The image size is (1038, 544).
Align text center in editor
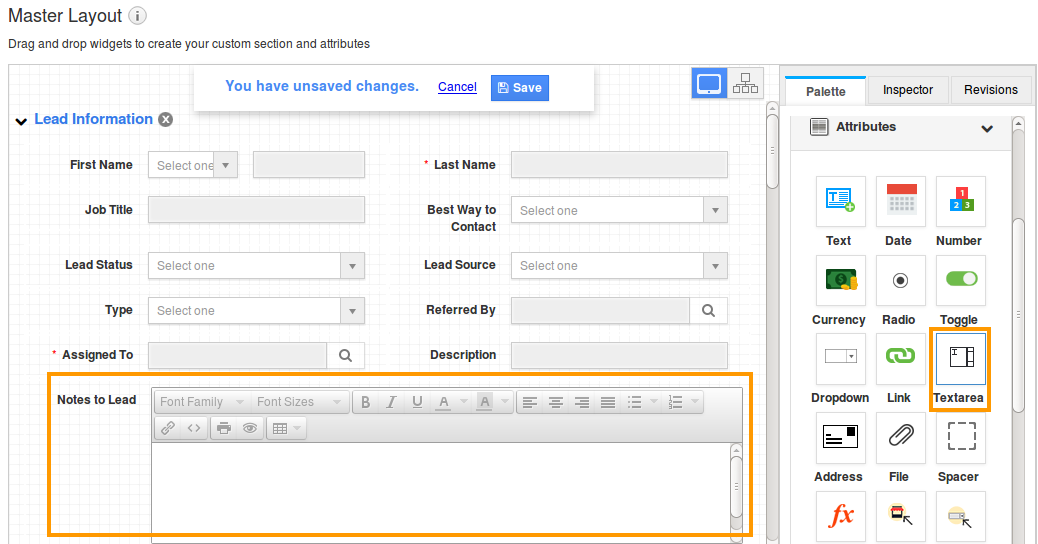(x=555, y=402)
